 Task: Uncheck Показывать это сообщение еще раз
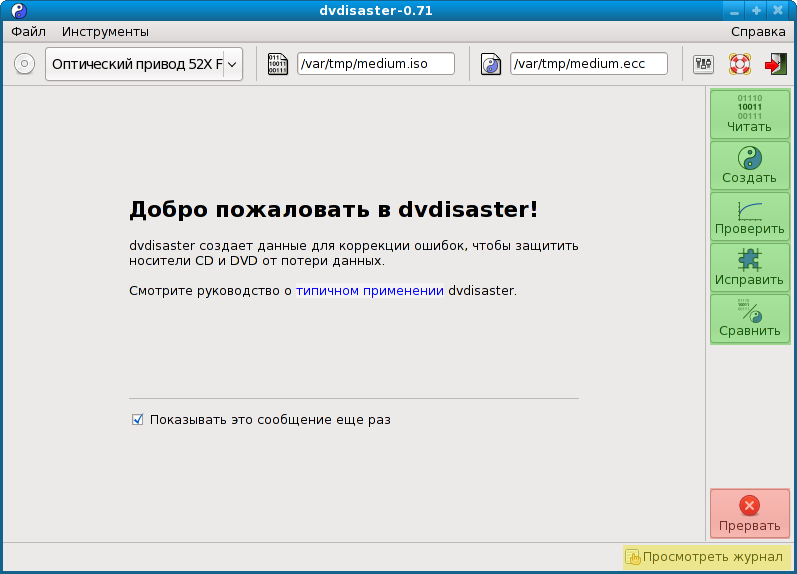pyautogui.click(x=137, y=419)
